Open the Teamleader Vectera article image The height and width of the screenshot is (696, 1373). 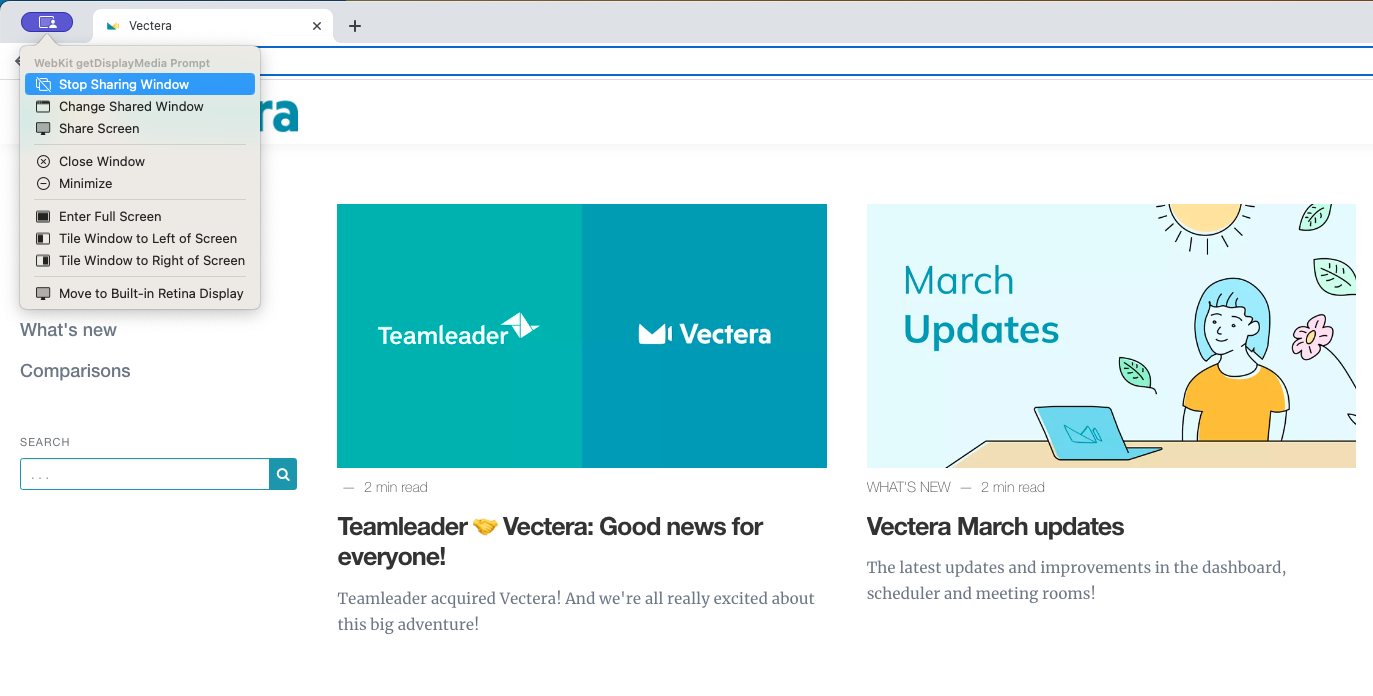(x=582, y=336)
